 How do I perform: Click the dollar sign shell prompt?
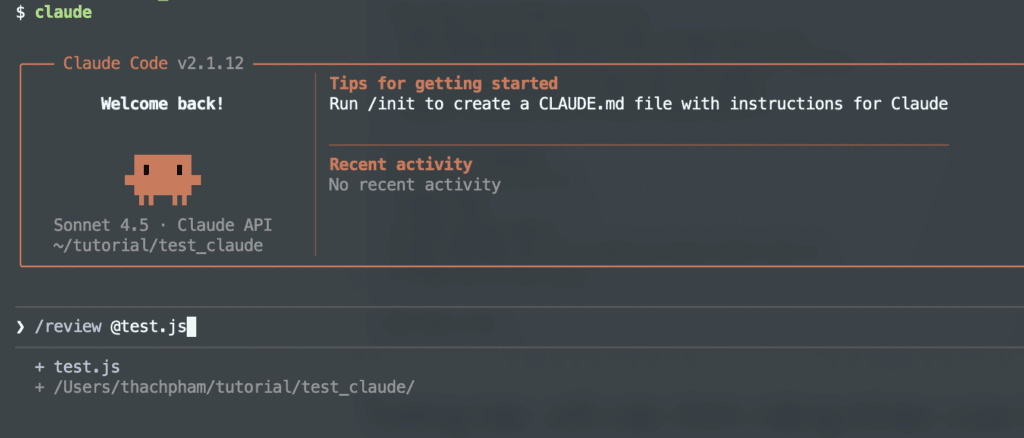pyautogui.click(x=20, y=12)
